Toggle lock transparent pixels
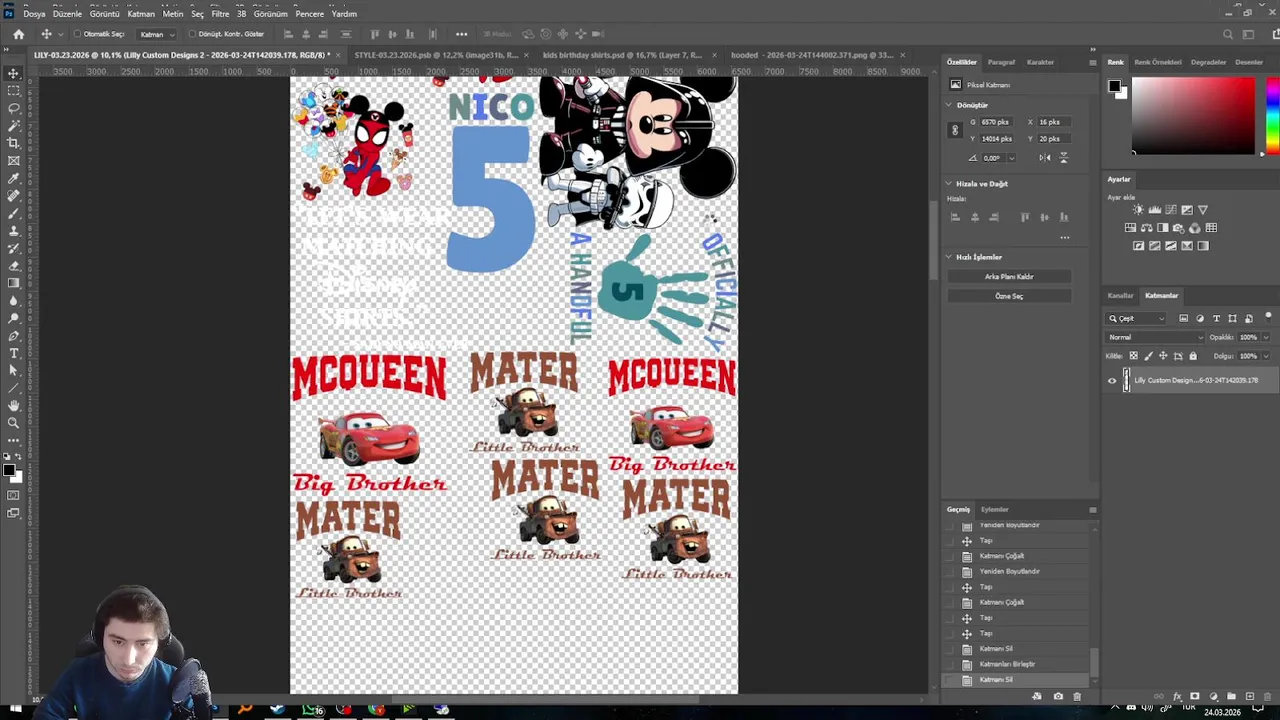 click(x=1133, y=356)
